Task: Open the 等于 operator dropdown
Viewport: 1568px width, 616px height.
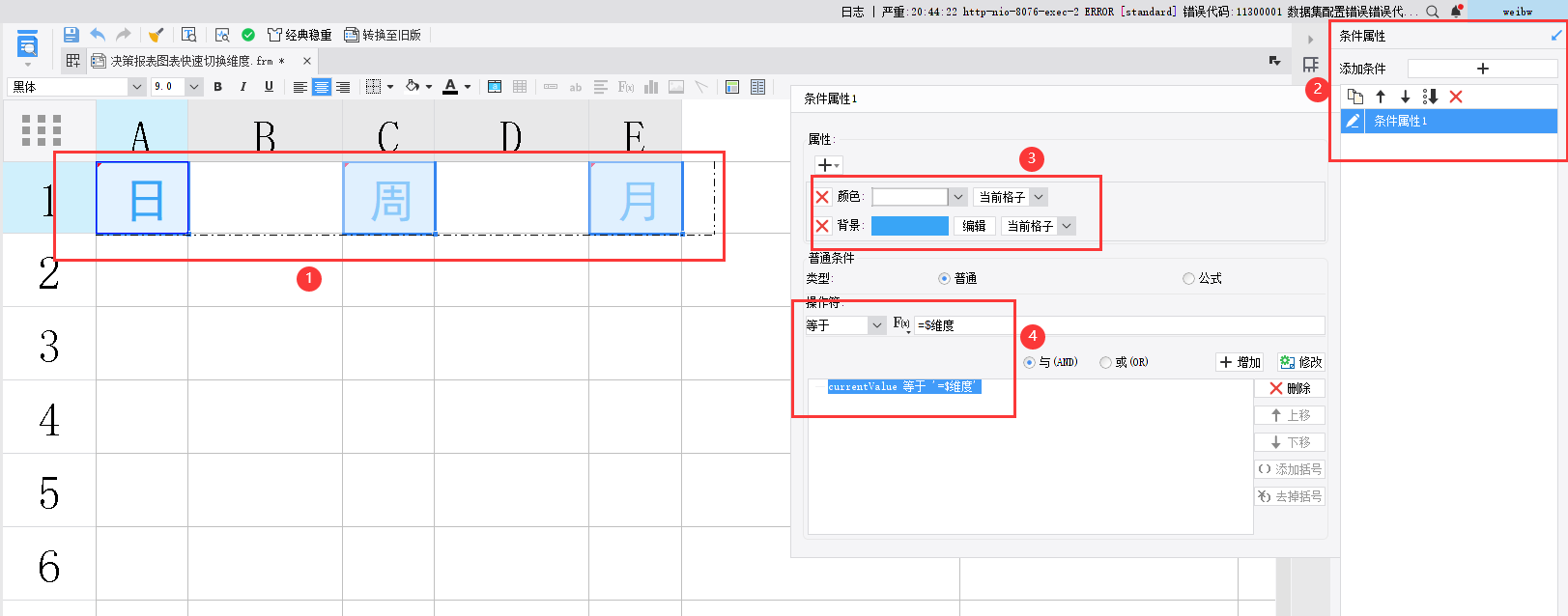Action: pos(876,325)
